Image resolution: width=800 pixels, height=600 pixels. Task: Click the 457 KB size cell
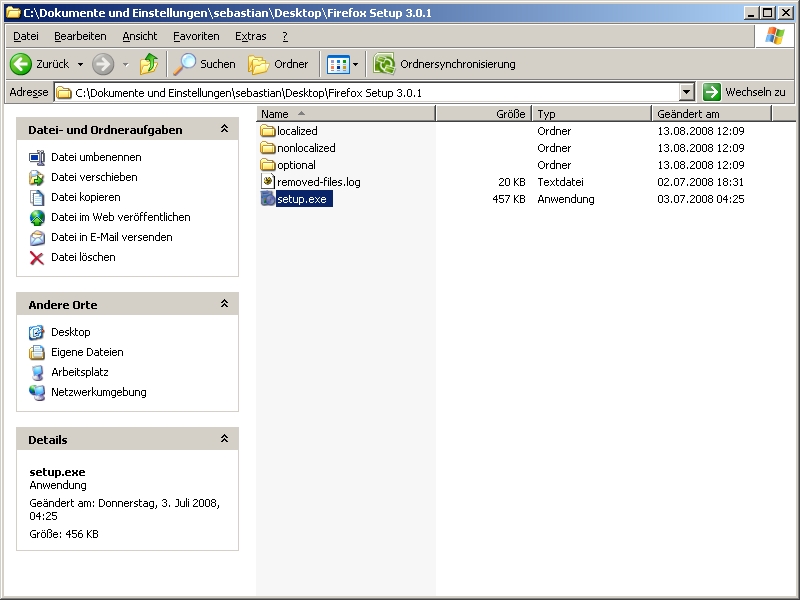(509, 199)
